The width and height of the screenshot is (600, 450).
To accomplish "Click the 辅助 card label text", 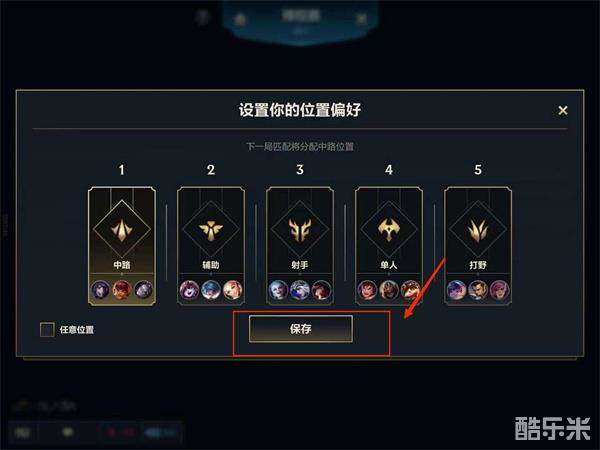I will 211,264.
